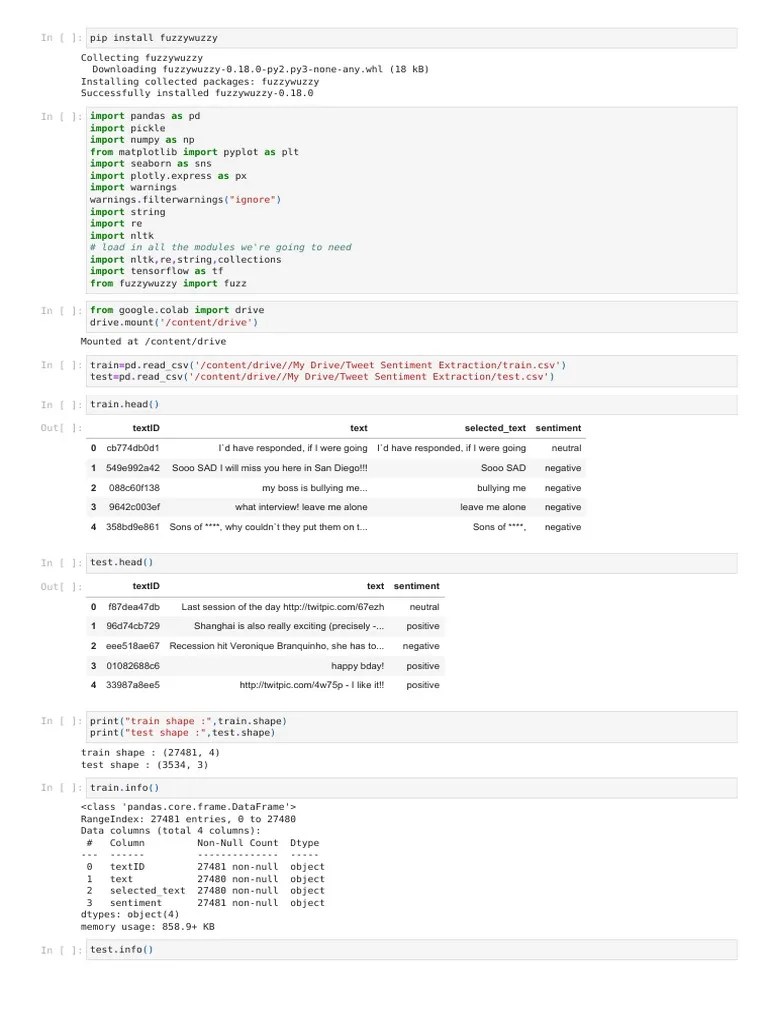Click 'dtypes: object(4)' output line

tap(130, 914)
